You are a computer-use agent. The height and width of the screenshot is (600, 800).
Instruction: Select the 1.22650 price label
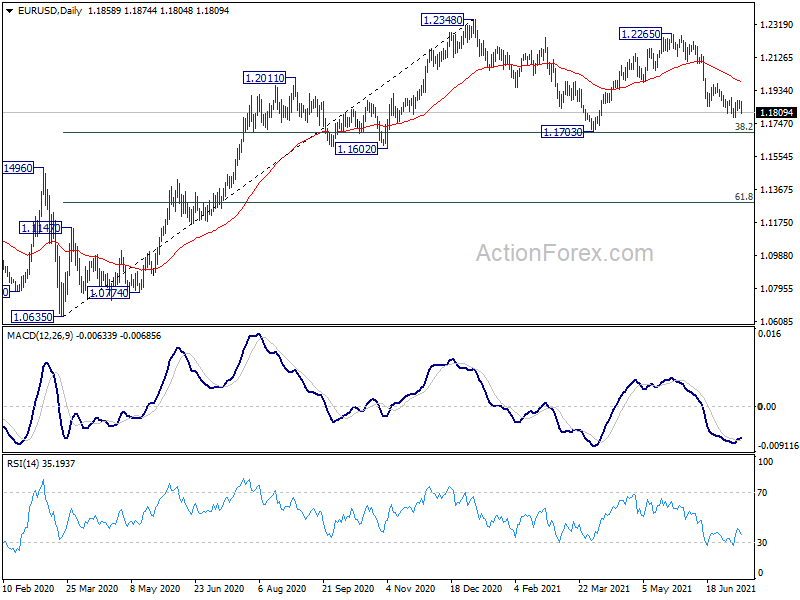(640, 34)
